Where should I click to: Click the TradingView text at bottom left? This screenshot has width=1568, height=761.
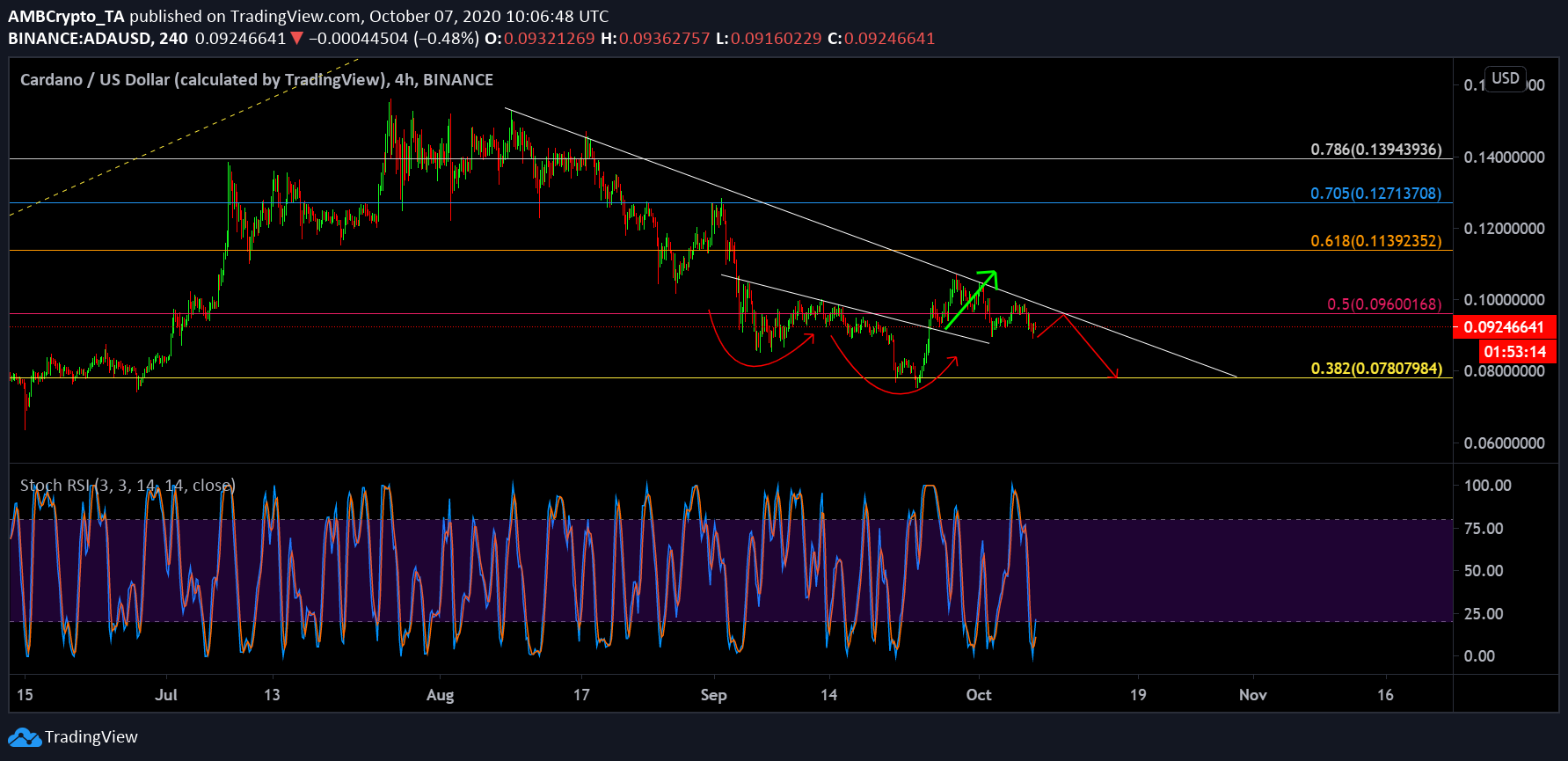(91, 737)
